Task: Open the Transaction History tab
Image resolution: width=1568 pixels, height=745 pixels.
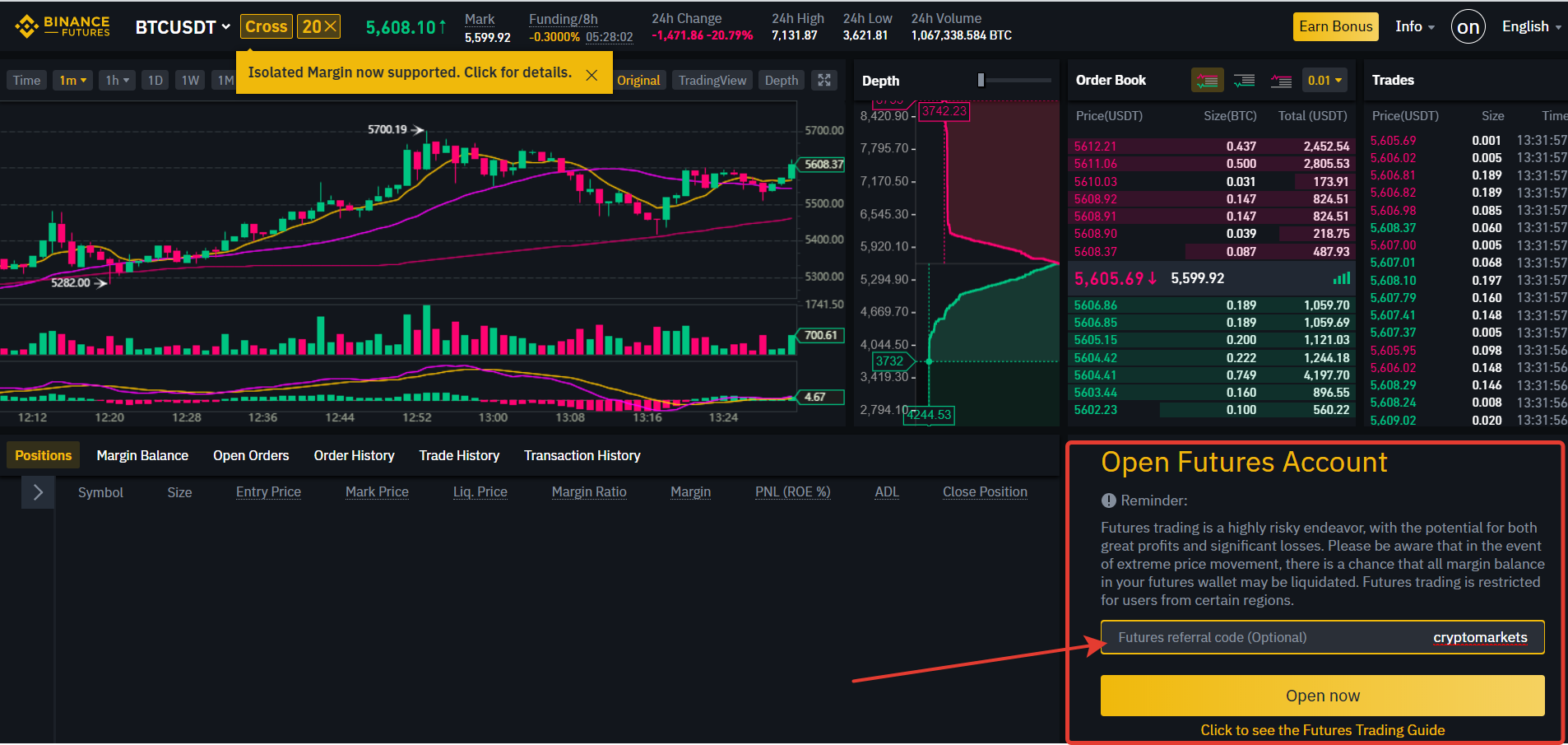Action: pyautogui.click(x=582, y=455)
